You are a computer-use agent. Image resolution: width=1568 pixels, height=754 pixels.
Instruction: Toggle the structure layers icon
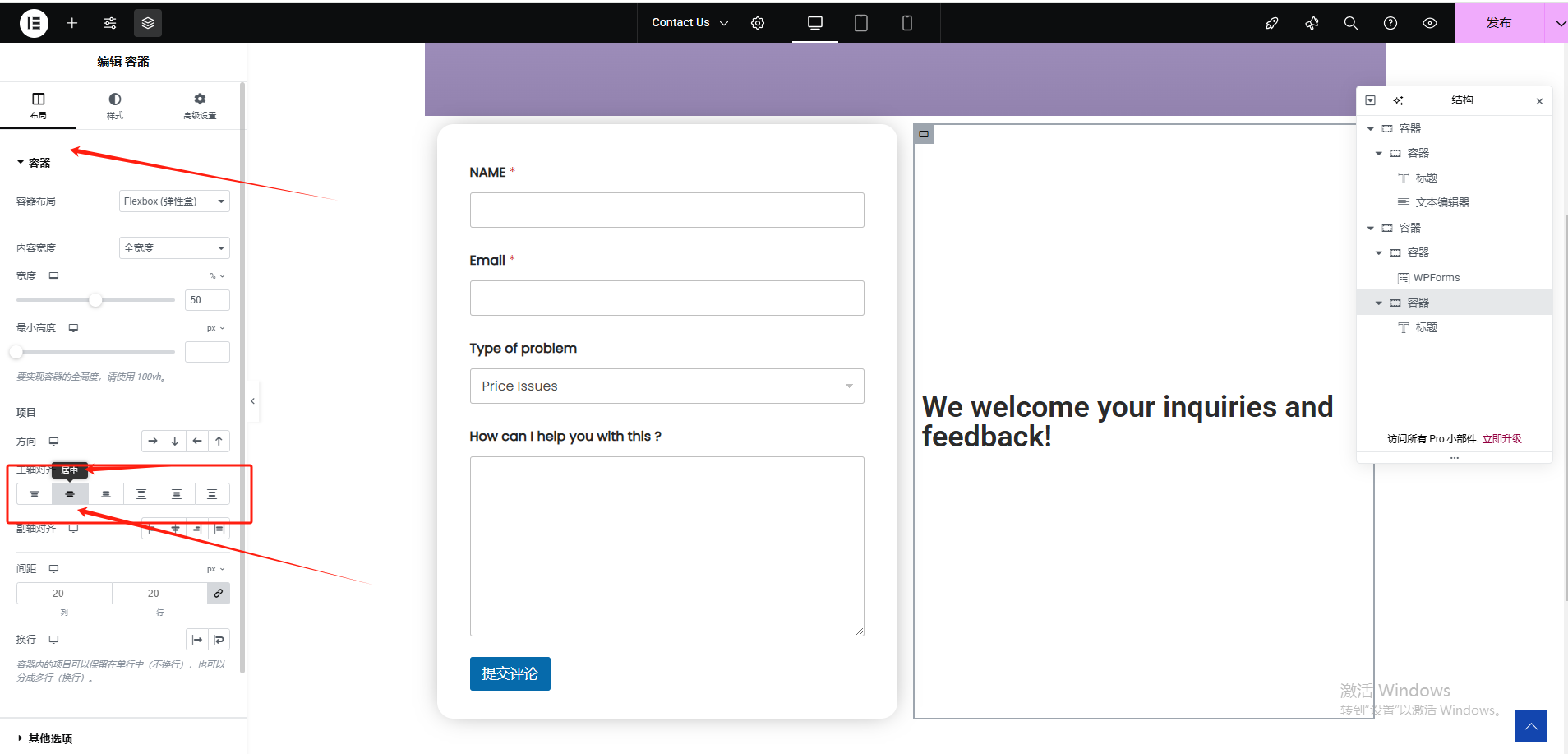pos(148,23)
